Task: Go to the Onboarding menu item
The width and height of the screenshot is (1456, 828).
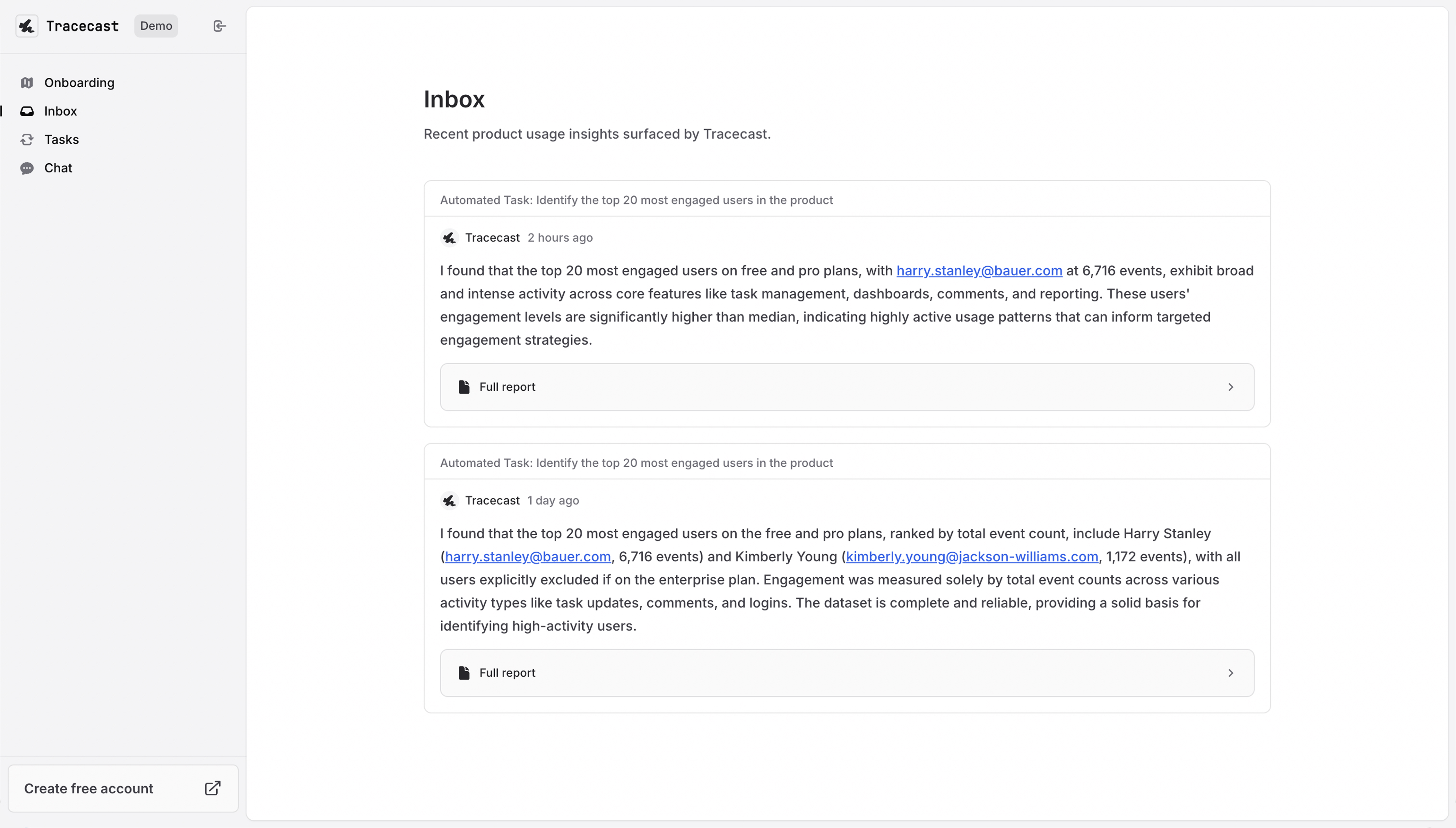Action: [x=79, y=83]
